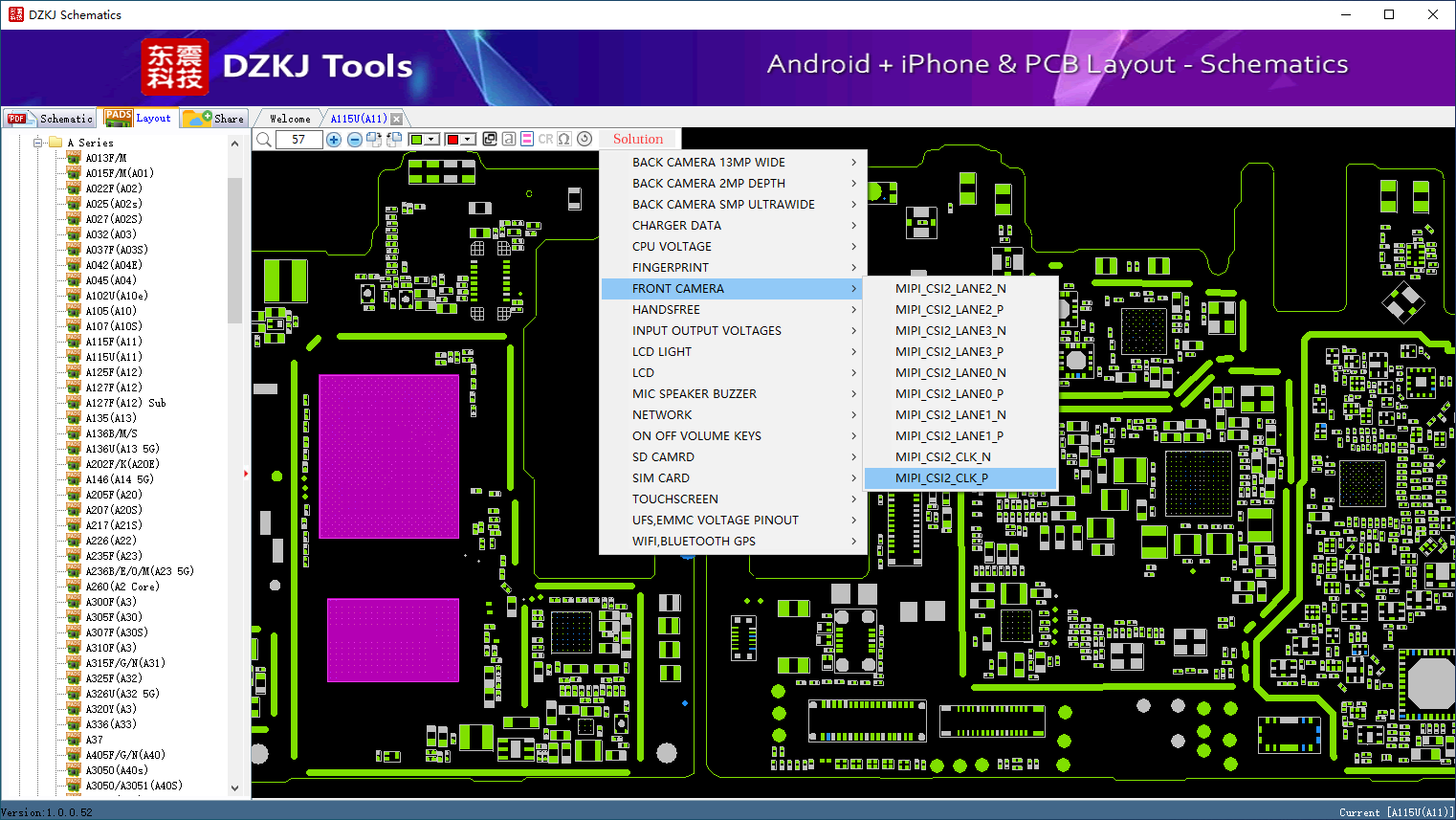The width and height of the screenshot is (1456, 820).
Task: Click the DZKJ red logo in banner
Action: click(174, 67)
